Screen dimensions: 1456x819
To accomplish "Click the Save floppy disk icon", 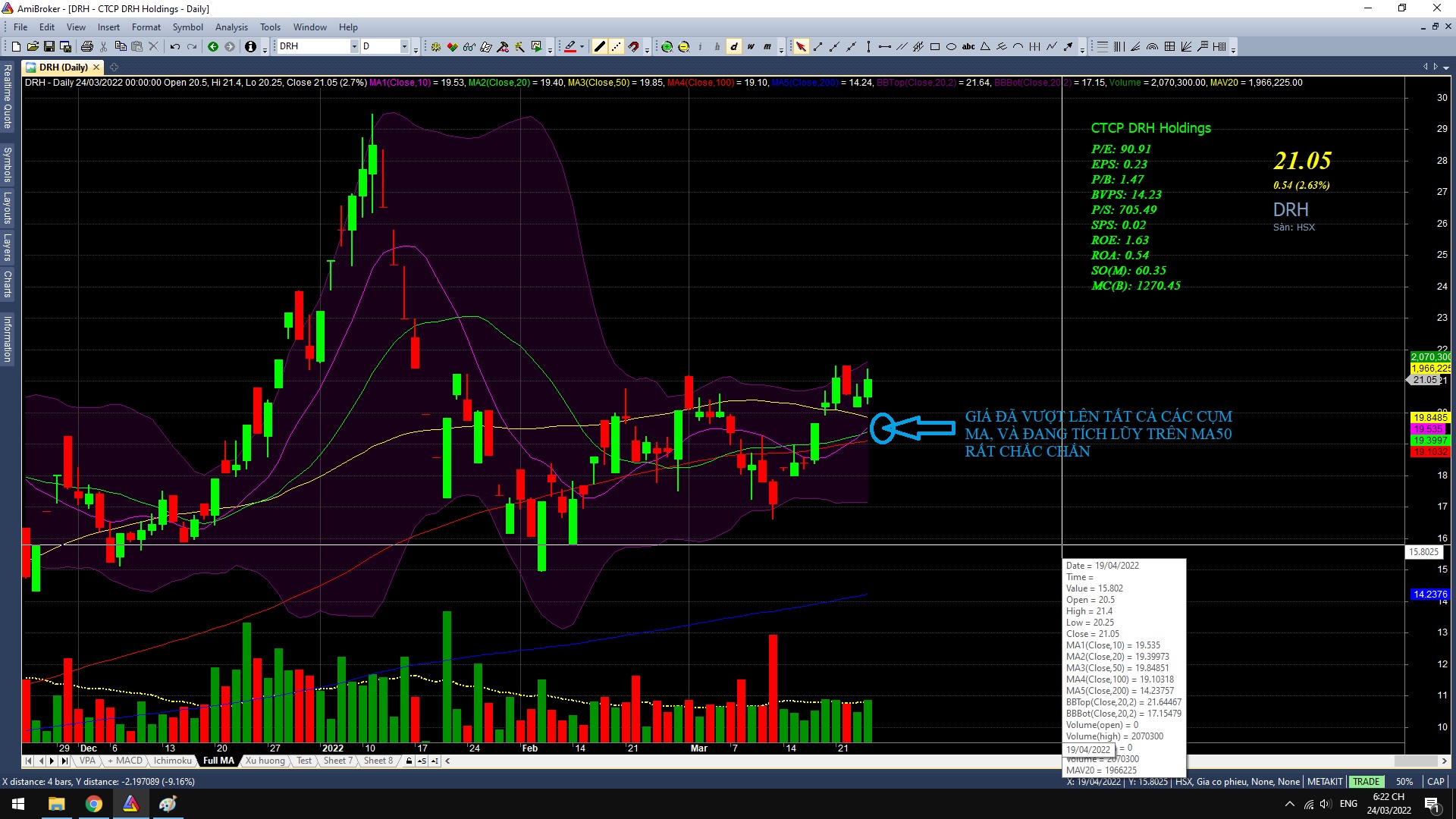I will click(49, 47).
